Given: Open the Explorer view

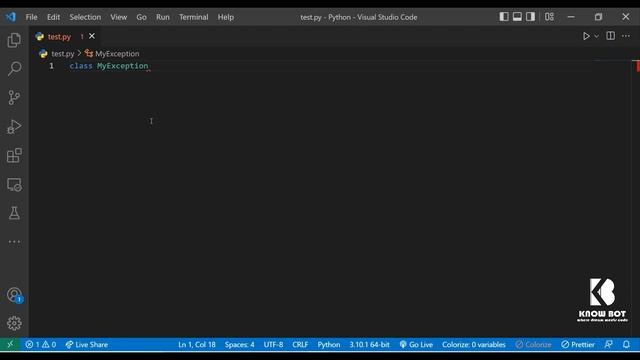Looking at the screenshot, I should pos(14,40).
